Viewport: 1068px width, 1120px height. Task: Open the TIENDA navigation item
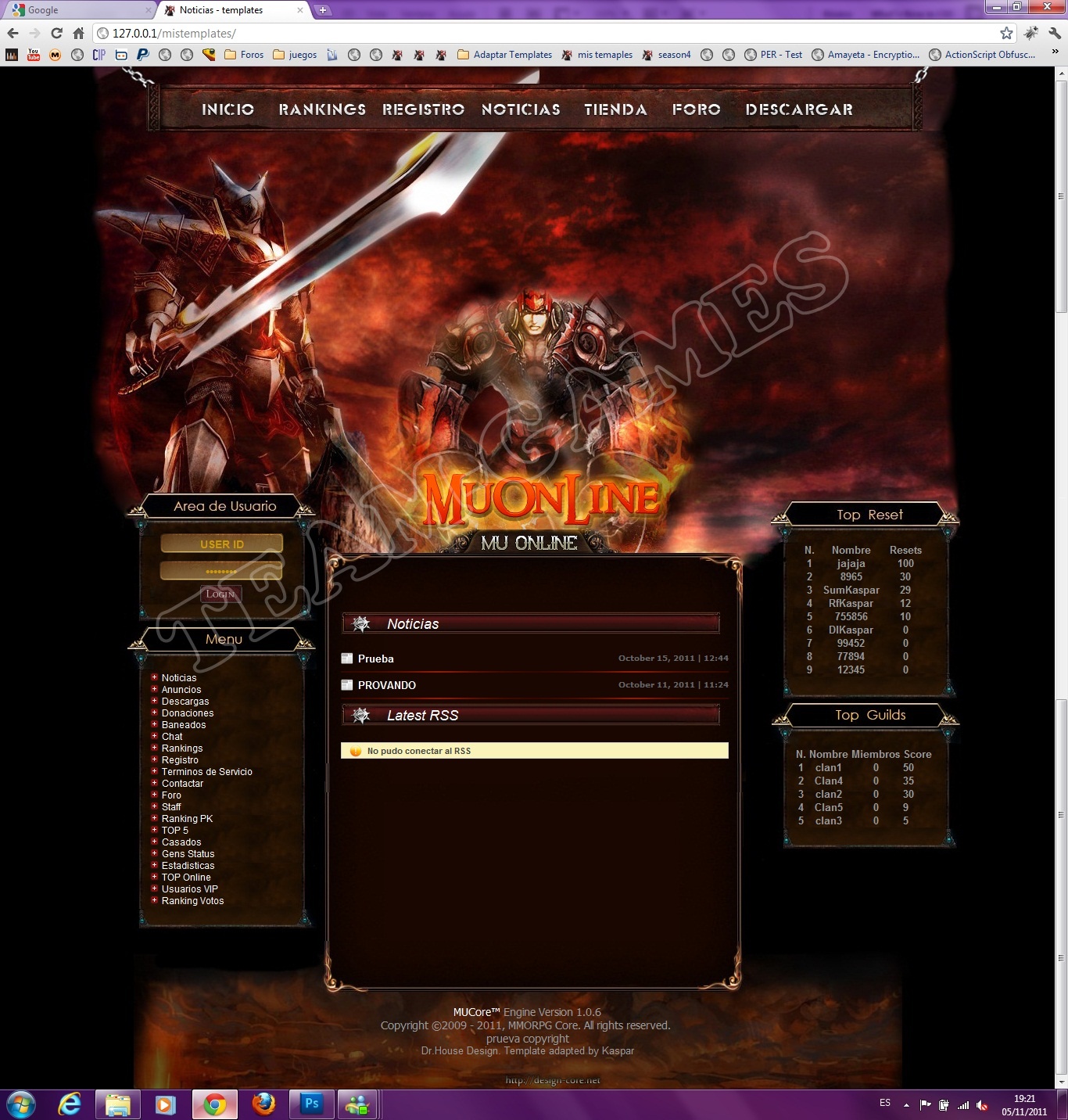coord(615,109)
